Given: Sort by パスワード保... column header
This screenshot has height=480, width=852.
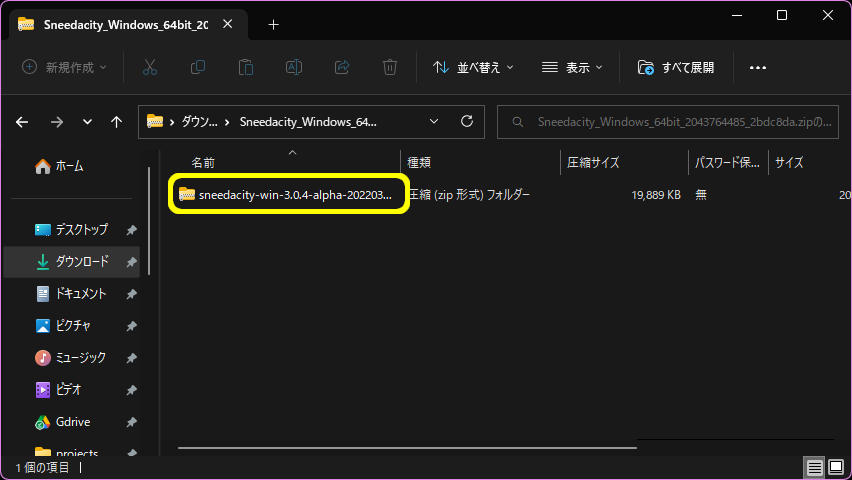Looking at the screenshot, I should [x=727, y=163].
